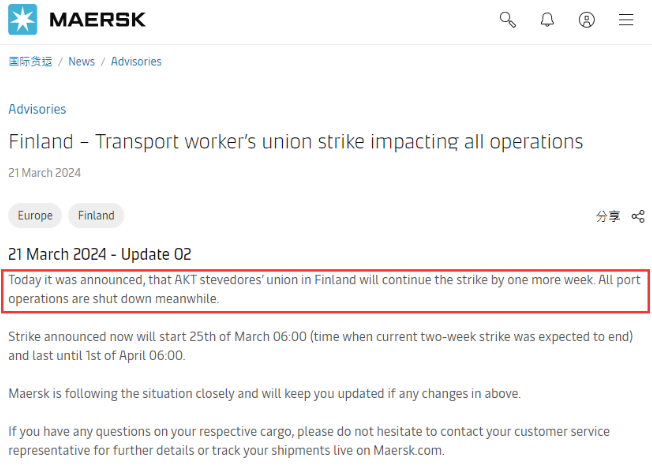Click the share network icon
Image resolution: width=652 pixels, height=468 pixels.
tap(638, 216)
